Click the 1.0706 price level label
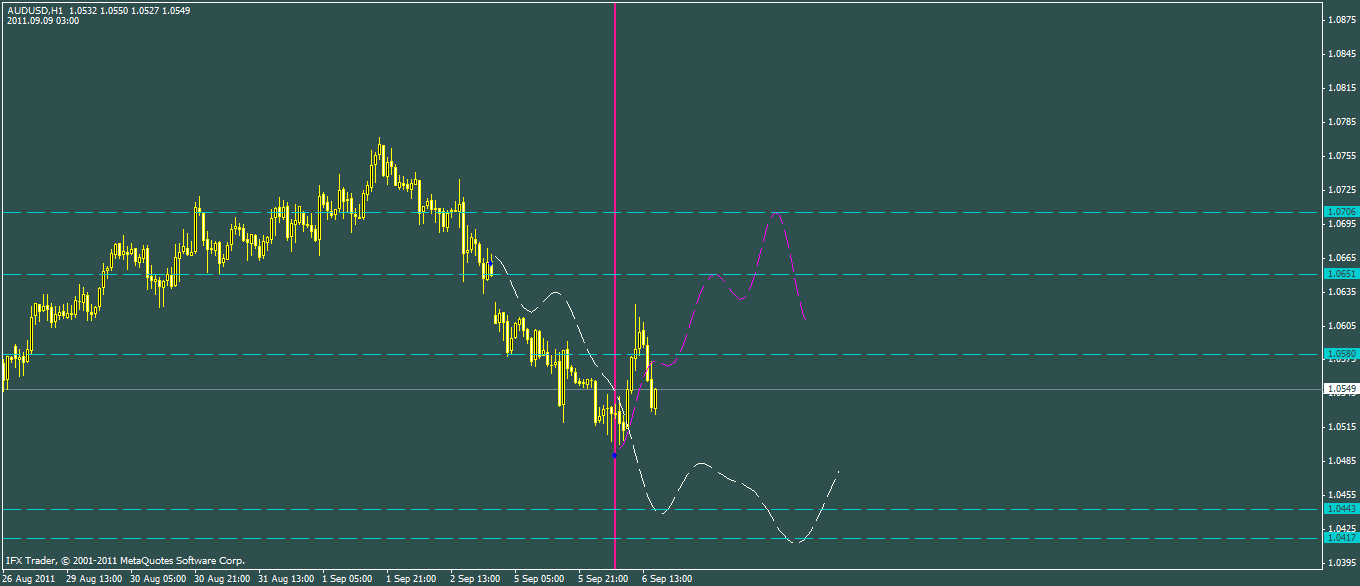Screen dimensions: 1360x586 click(x=1341, y=212)
